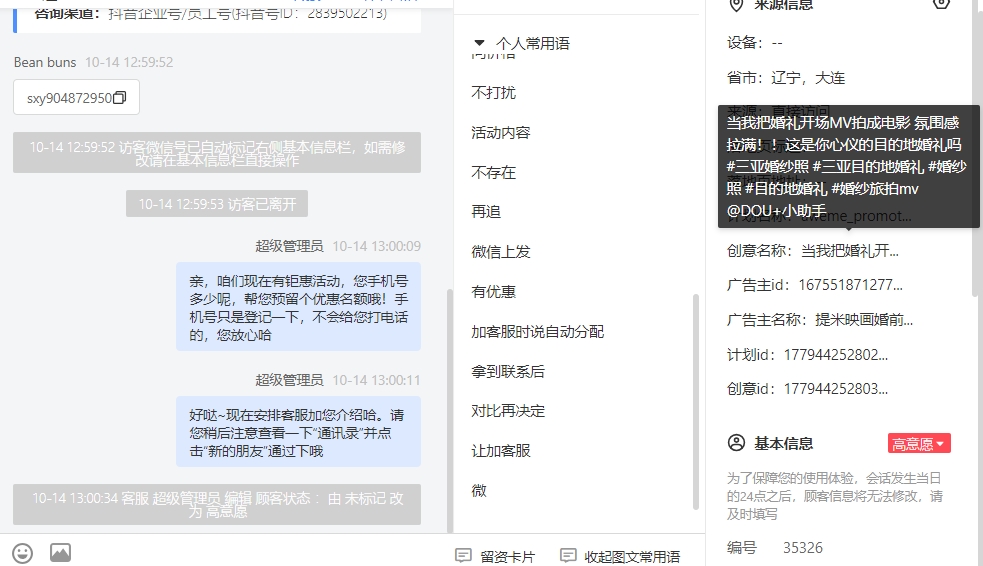Click the 来源信息 location pin icon

pyautogui.click(x=736, y=5)
